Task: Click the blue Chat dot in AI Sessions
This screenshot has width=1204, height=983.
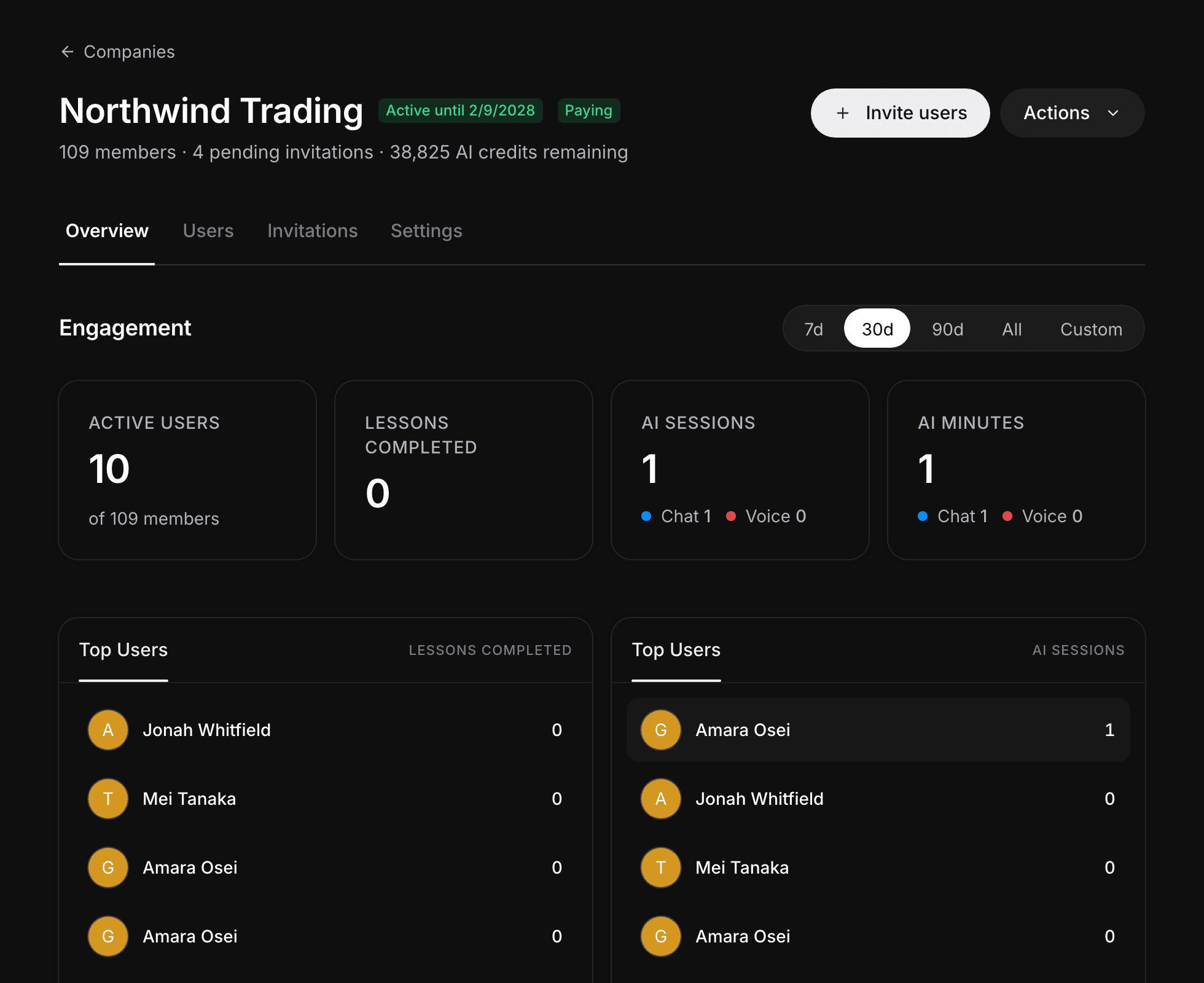Action: tap(646, 516)
